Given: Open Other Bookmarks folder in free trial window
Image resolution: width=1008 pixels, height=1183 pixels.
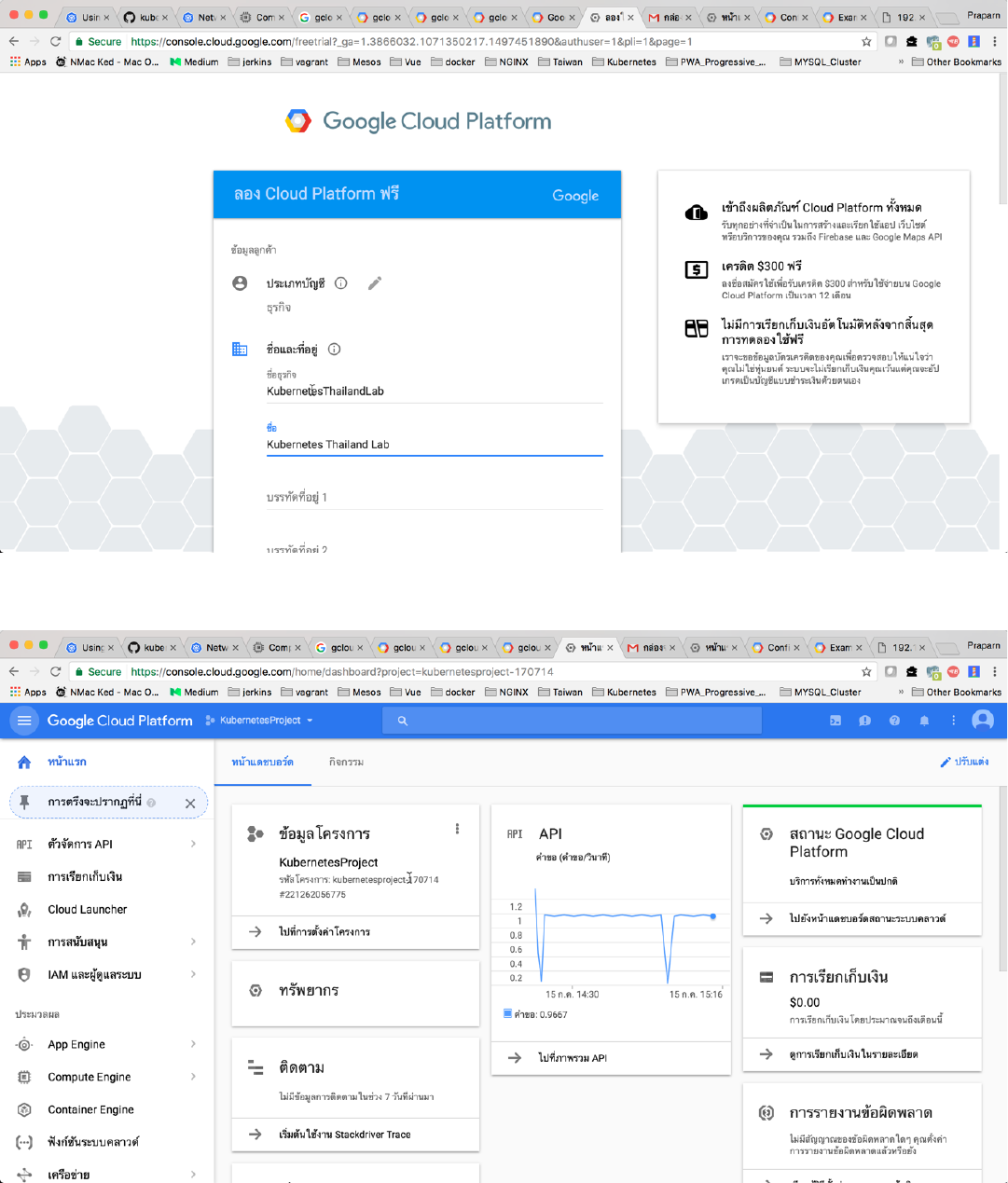Looking at the screenshot, I should tap(957, 62).
